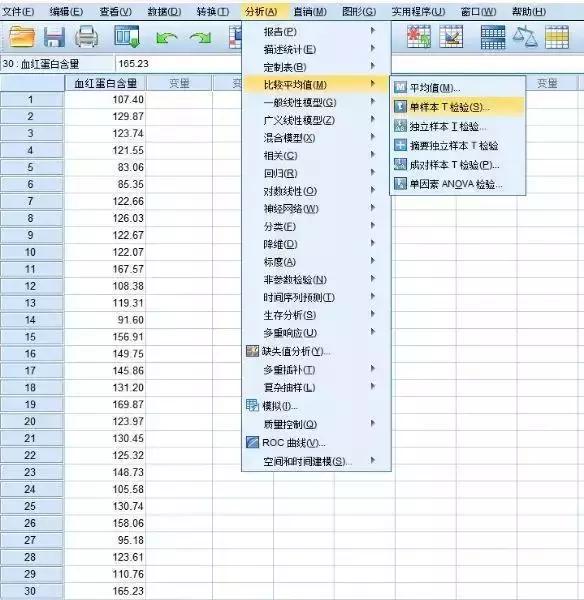This screenshot has height=600, width=584.
Task: Choose 平均值(M)... from the submenu
Action: point(458,88)
